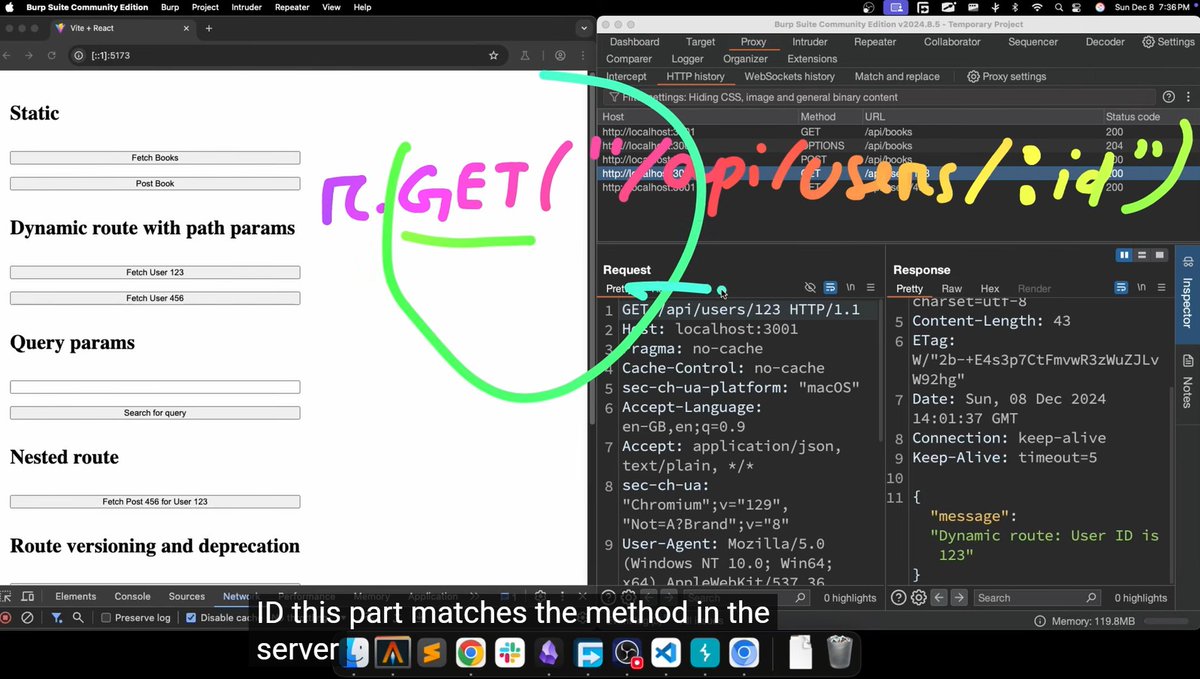Open DevTools Console tab

tap(132, 596)
